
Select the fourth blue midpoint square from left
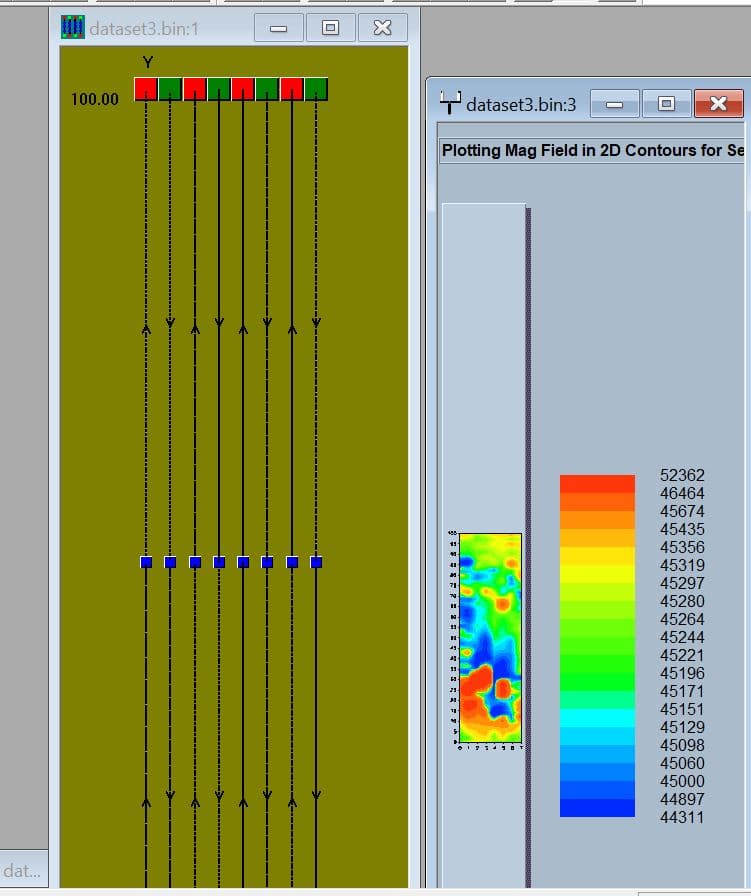219,562
